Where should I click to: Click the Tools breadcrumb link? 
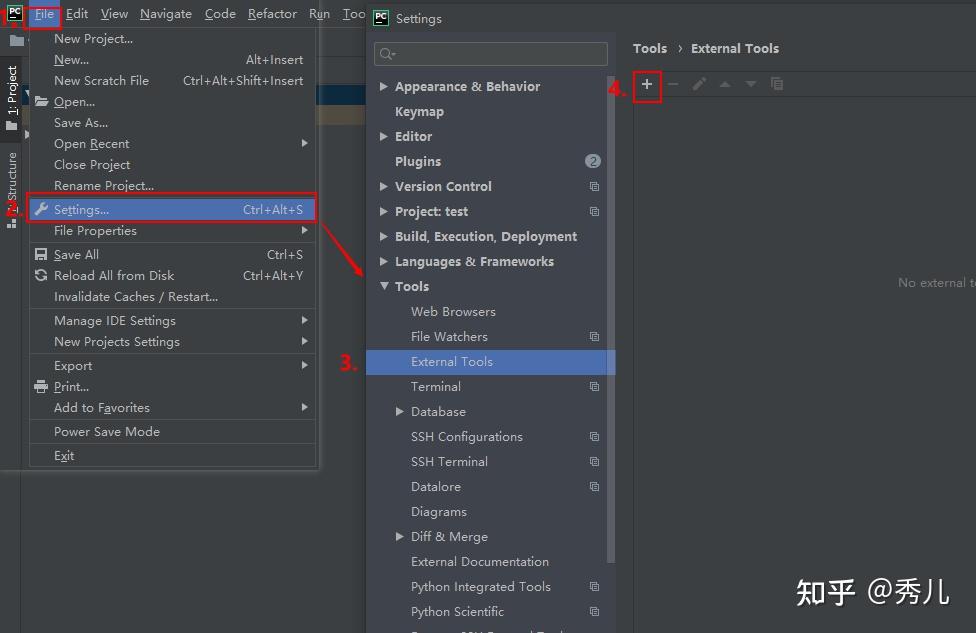coord(650,48)
